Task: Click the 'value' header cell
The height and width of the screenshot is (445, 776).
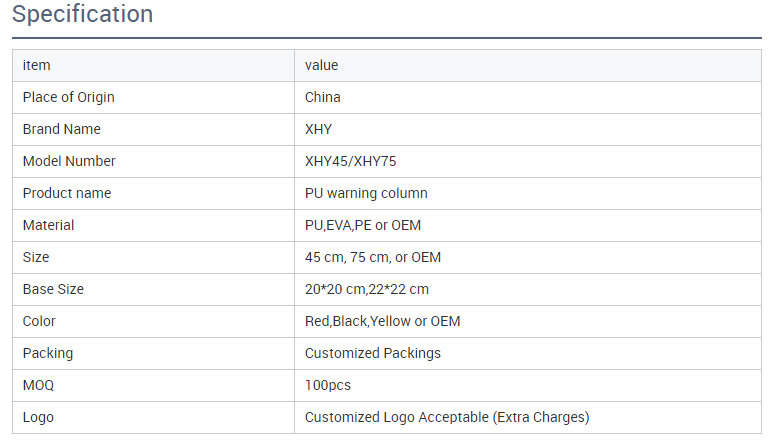Action: 322,65
